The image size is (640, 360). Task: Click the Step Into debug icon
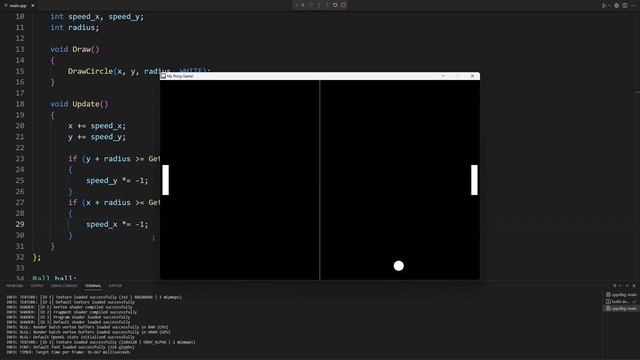click(319, 5)
